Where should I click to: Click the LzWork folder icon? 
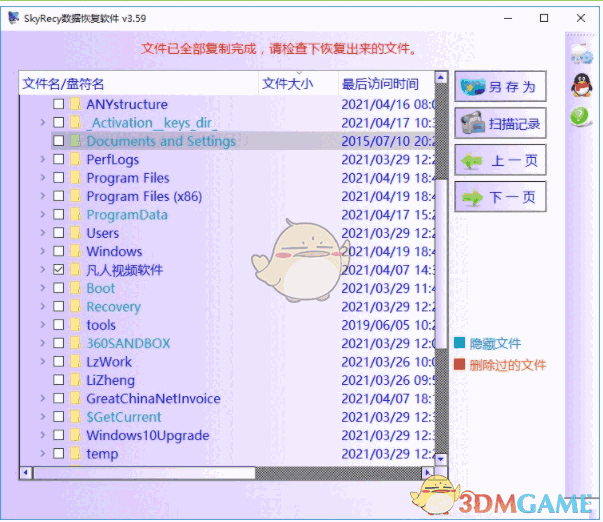(x=75, y=362)
